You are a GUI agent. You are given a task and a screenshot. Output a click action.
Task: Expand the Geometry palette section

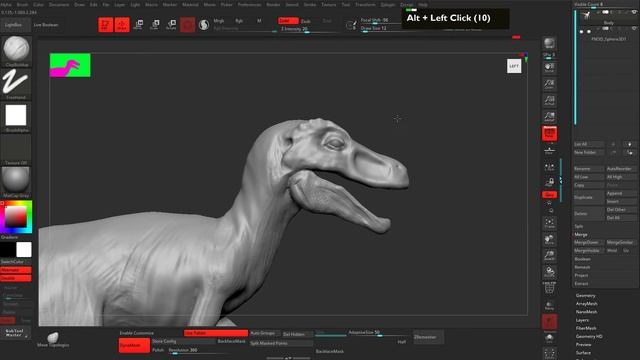tap(585, 296)
